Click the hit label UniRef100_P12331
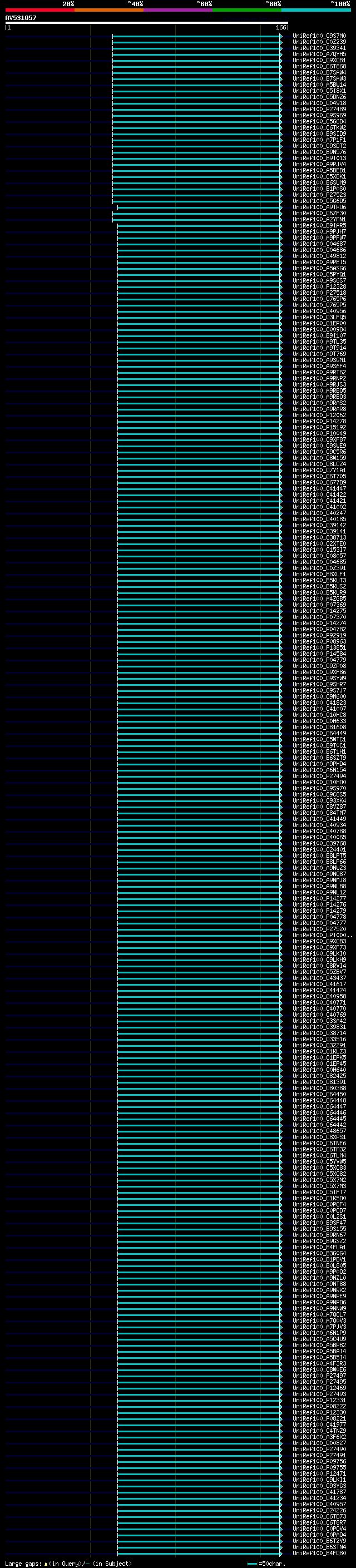 (319, 1399)
